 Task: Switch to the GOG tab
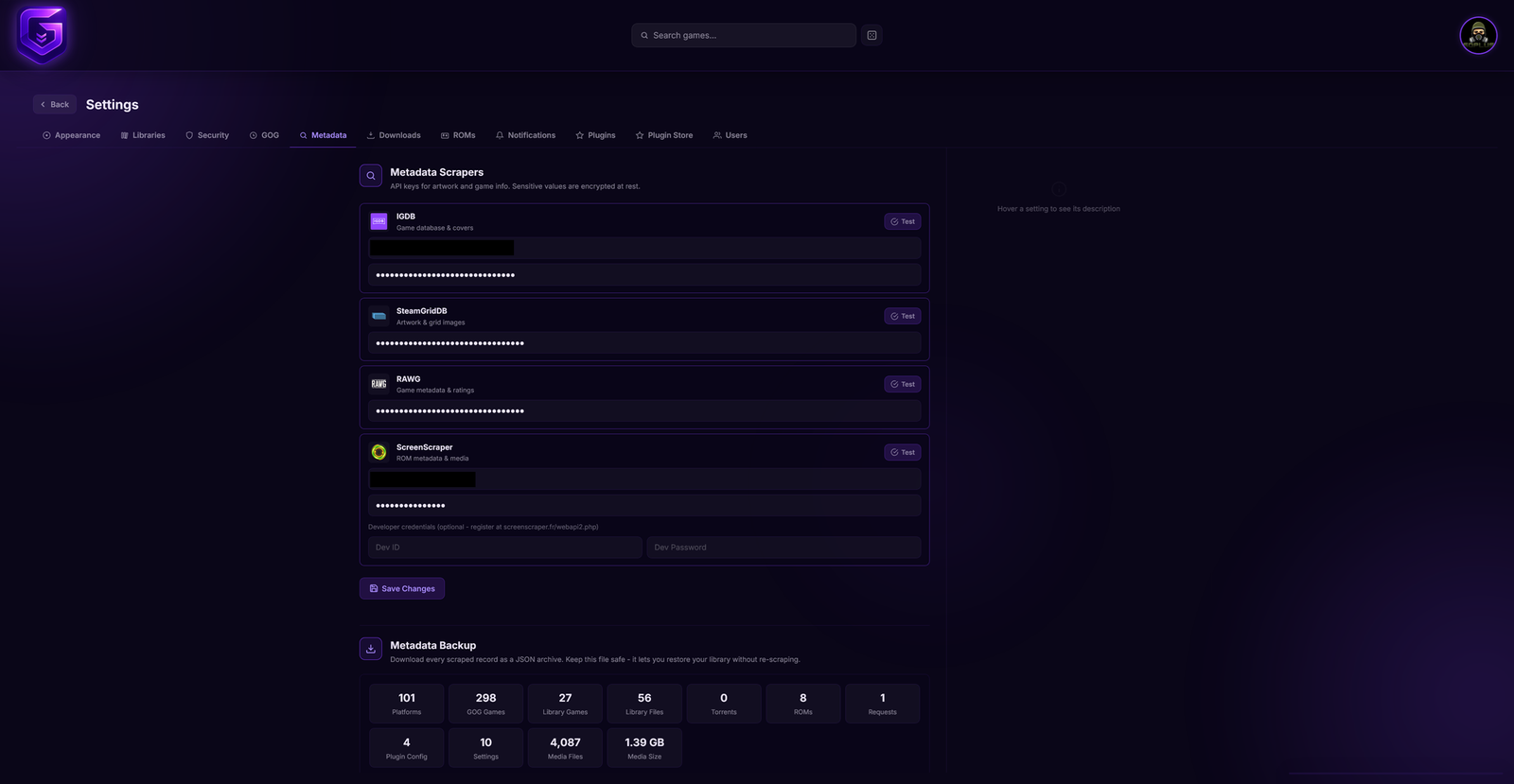pos(264,135)
